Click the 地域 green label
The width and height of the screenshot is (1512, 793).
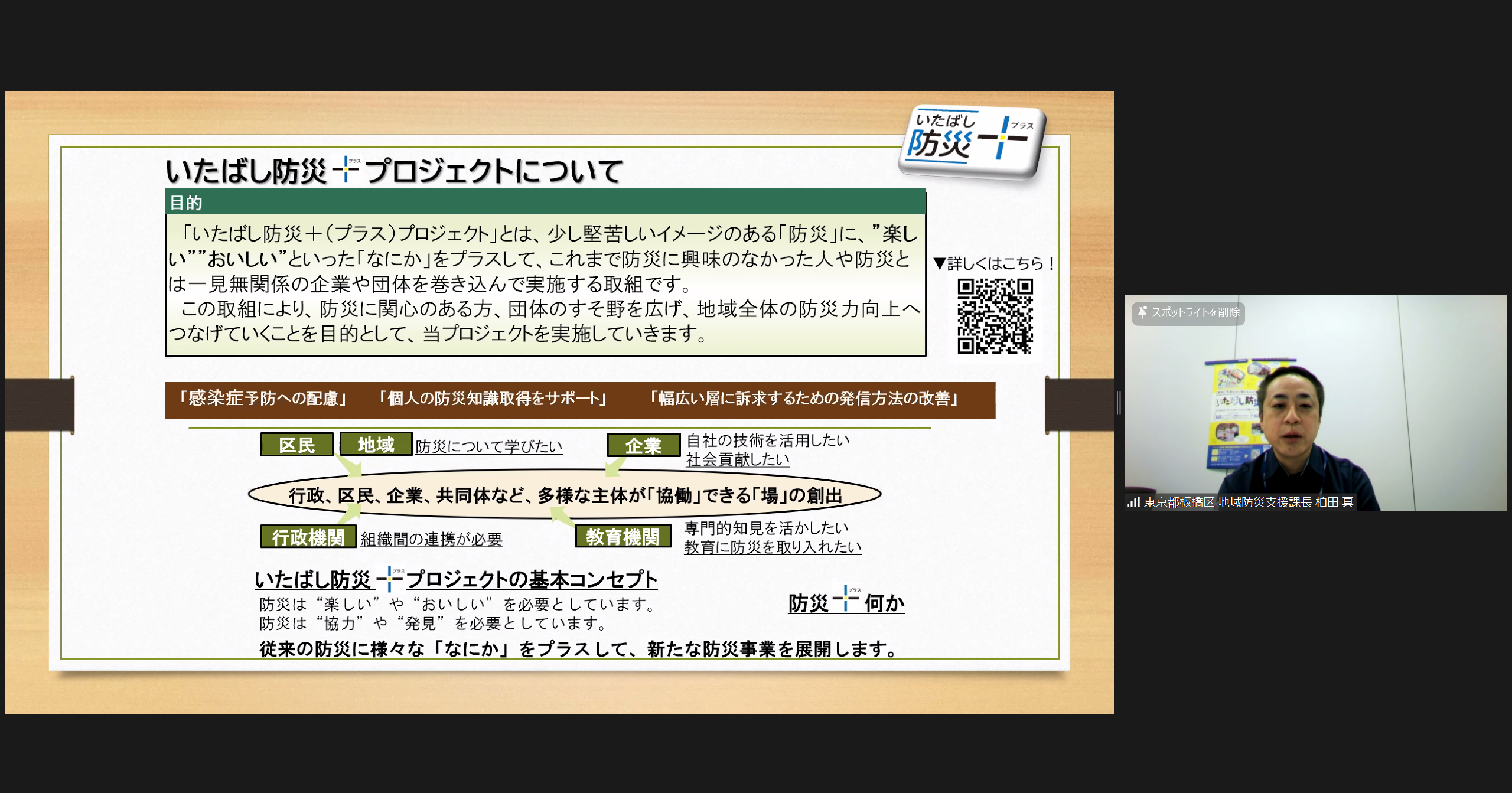point(376,444)
